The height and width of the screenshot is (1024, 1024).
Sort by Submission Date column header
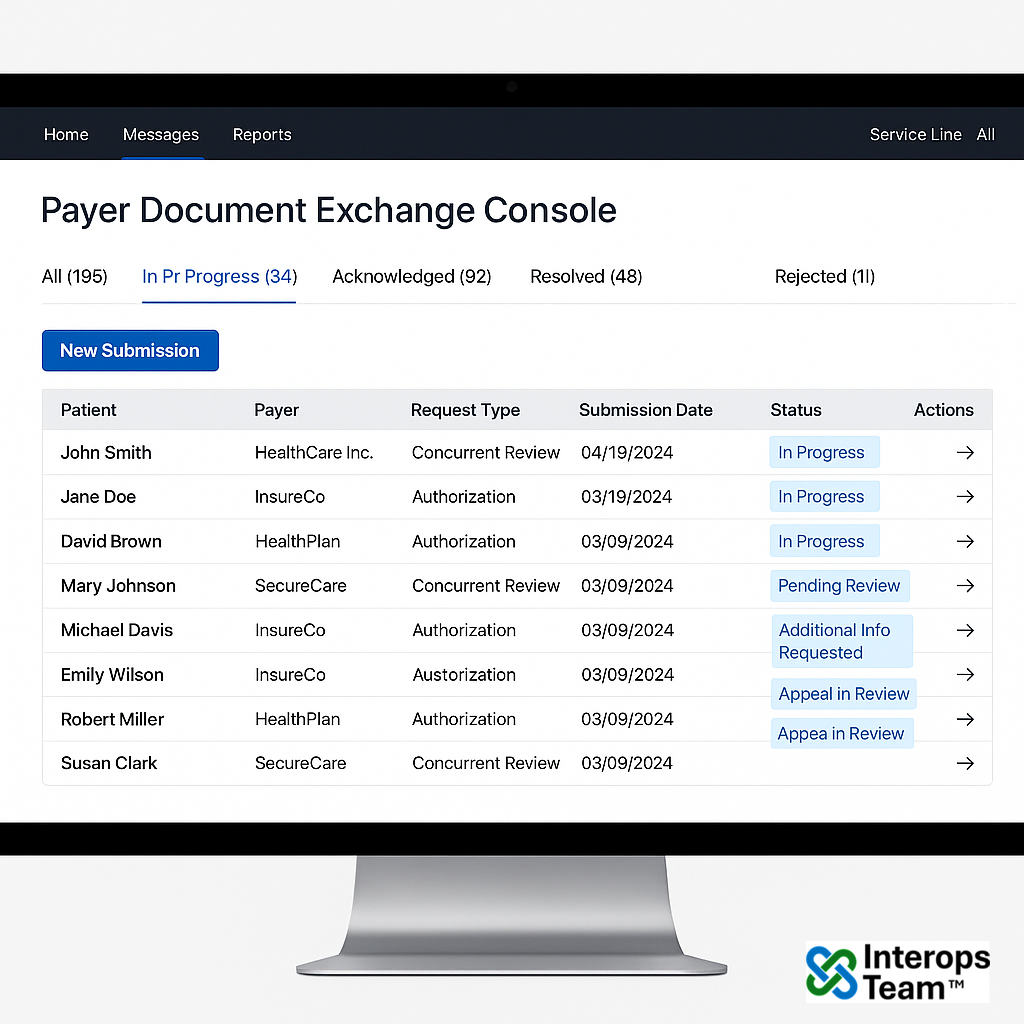pyautogui.click(x=645, y=410)
